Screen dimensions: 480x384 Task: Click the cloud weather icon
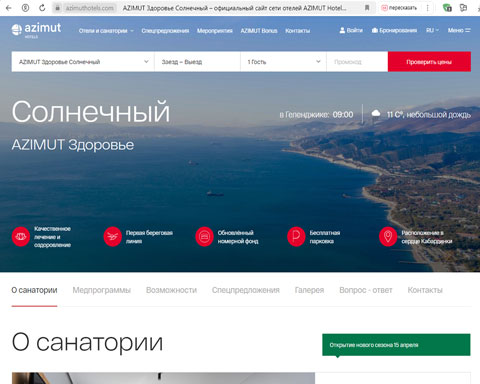376,114
